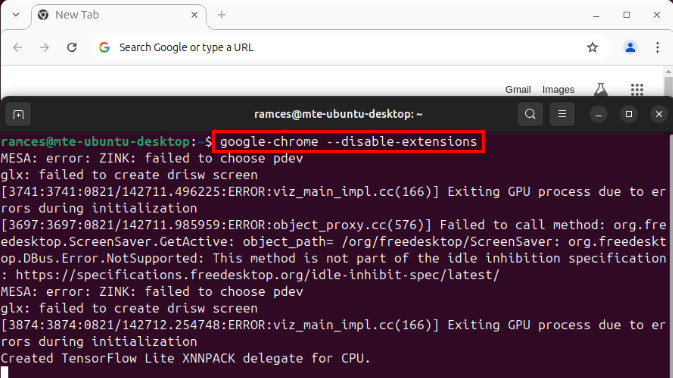Close the Chrome window
The image size is (673, 378).
[657, 15]
